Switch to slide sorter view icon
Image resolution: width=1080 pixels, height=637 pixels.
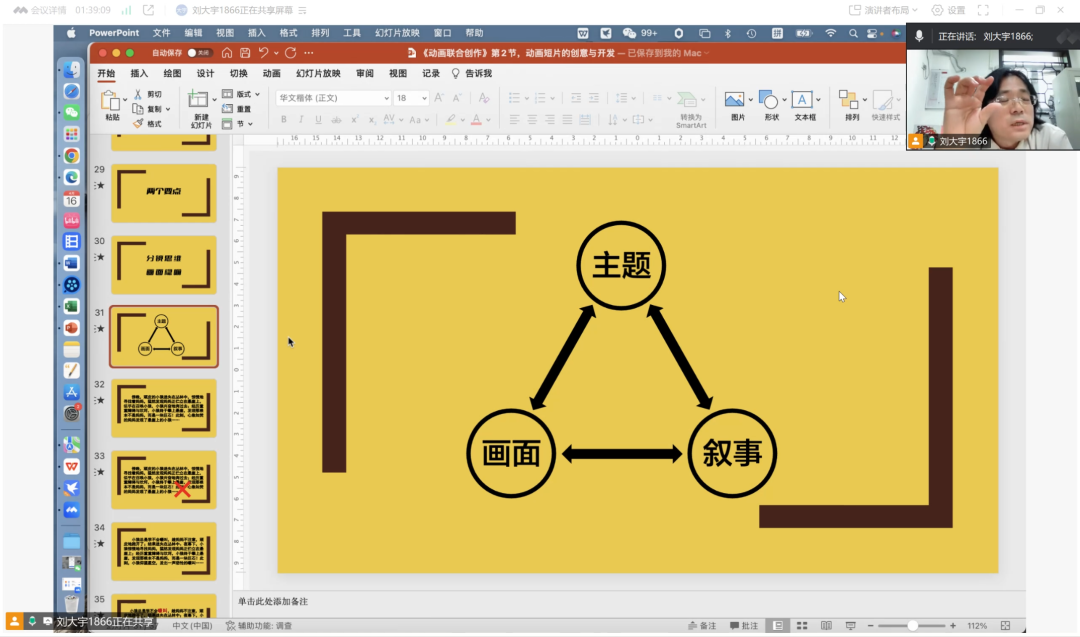click(801, 626)
